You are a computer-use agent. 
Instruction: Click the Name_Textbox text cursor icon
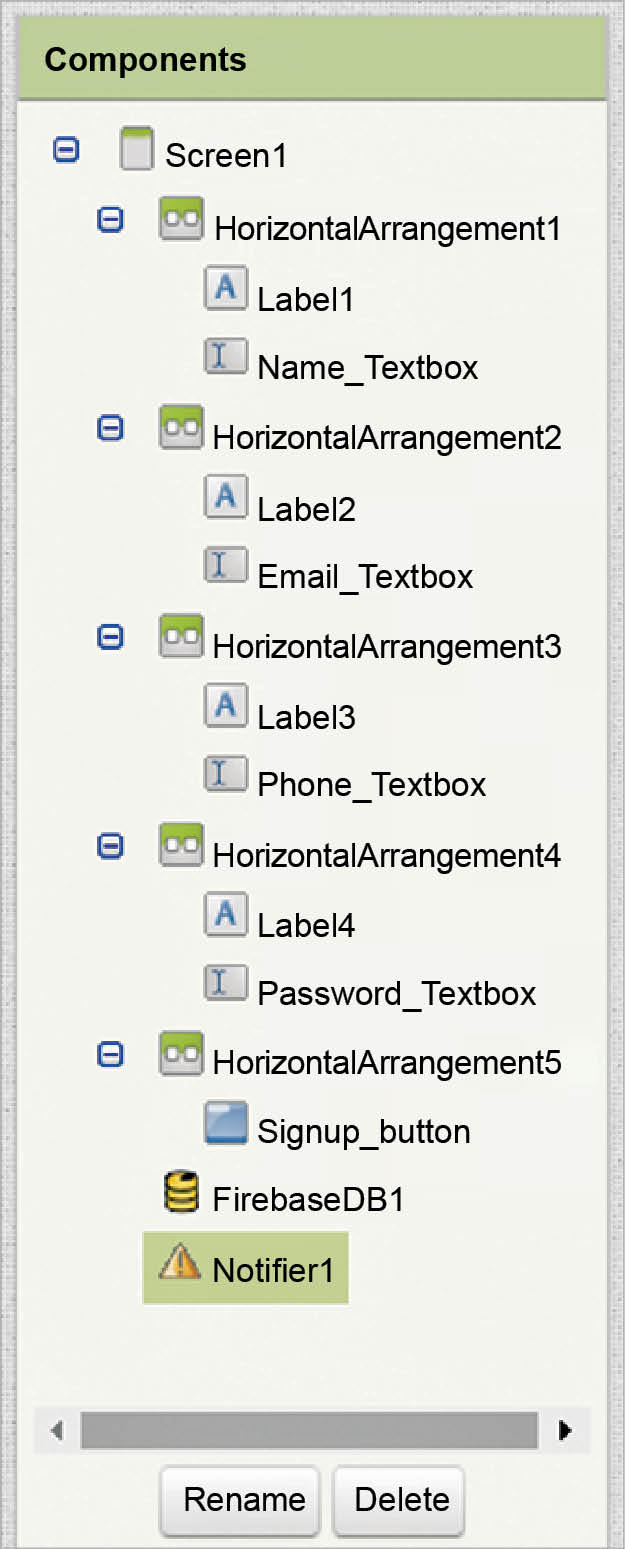pos(225,357)
